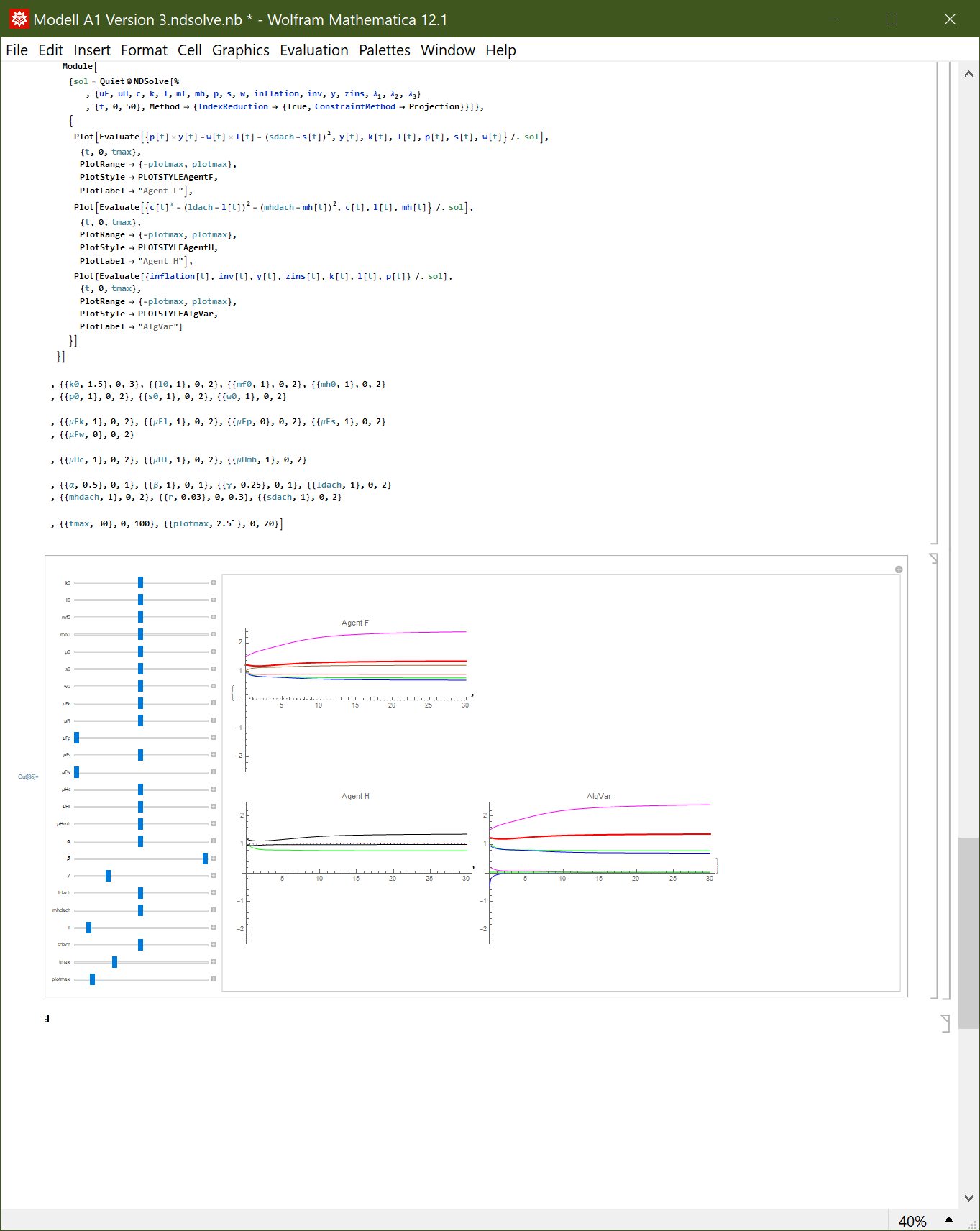Click the "AlgVar" plot title
Screen dimensions: 980x1231
click(599, 796)
